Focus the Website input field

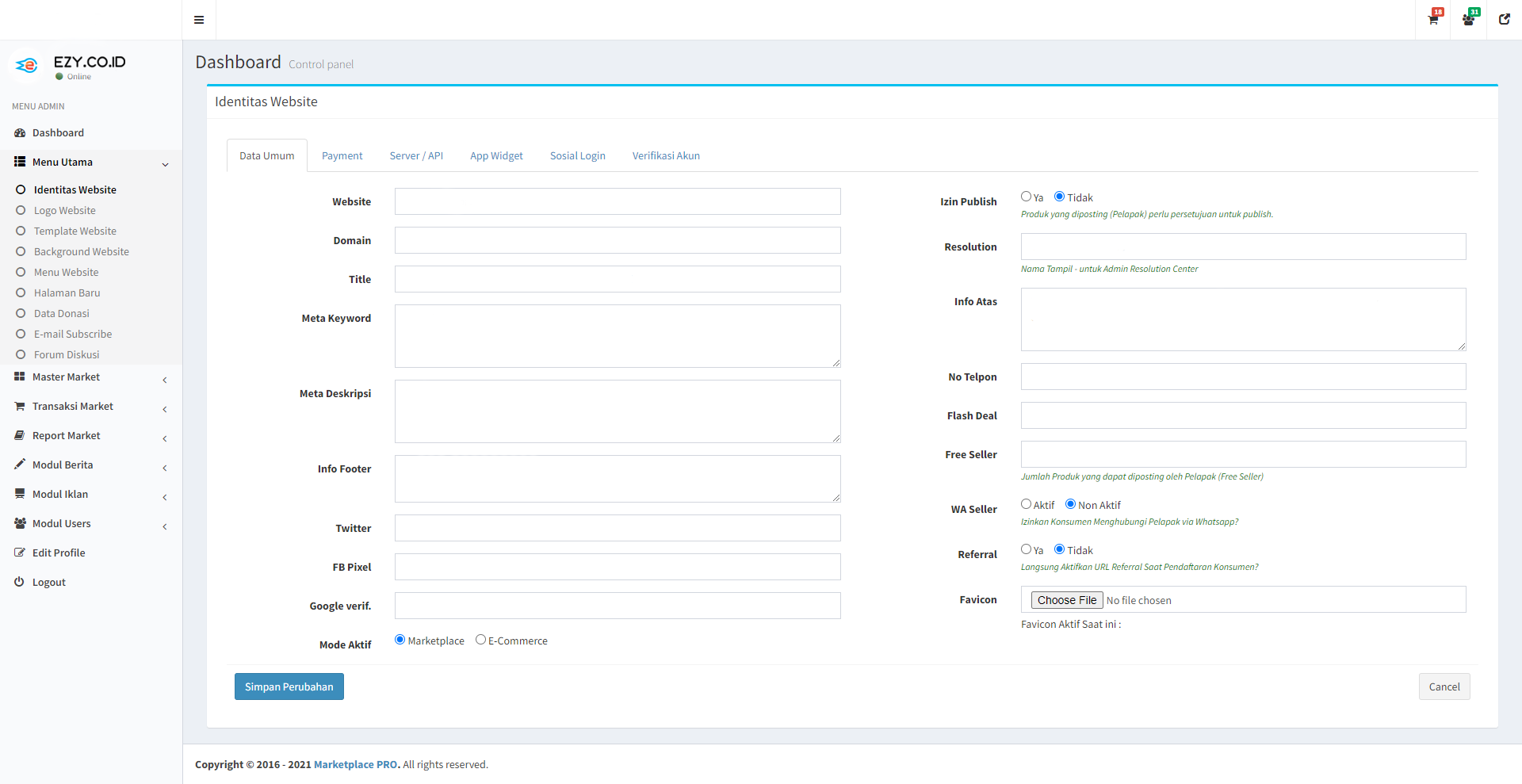pos(618,201)
